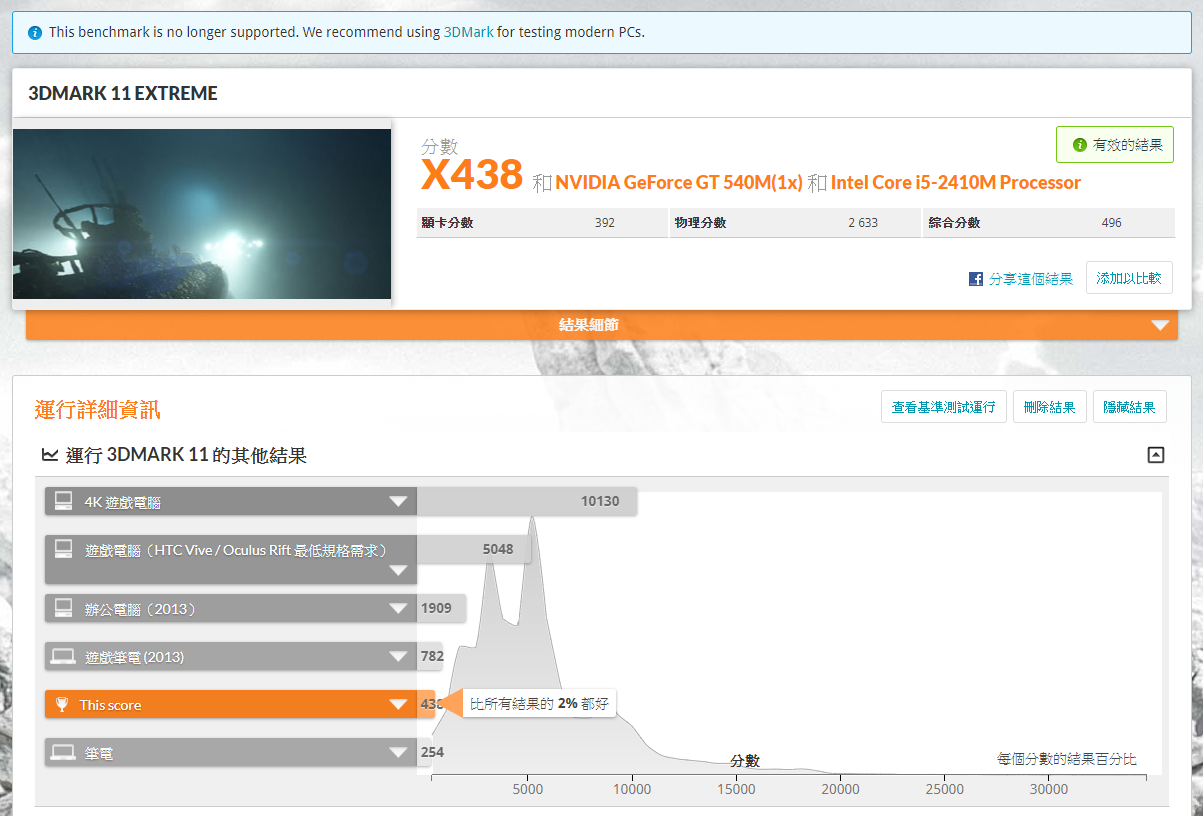Click the 782 score value

(432, 657)
